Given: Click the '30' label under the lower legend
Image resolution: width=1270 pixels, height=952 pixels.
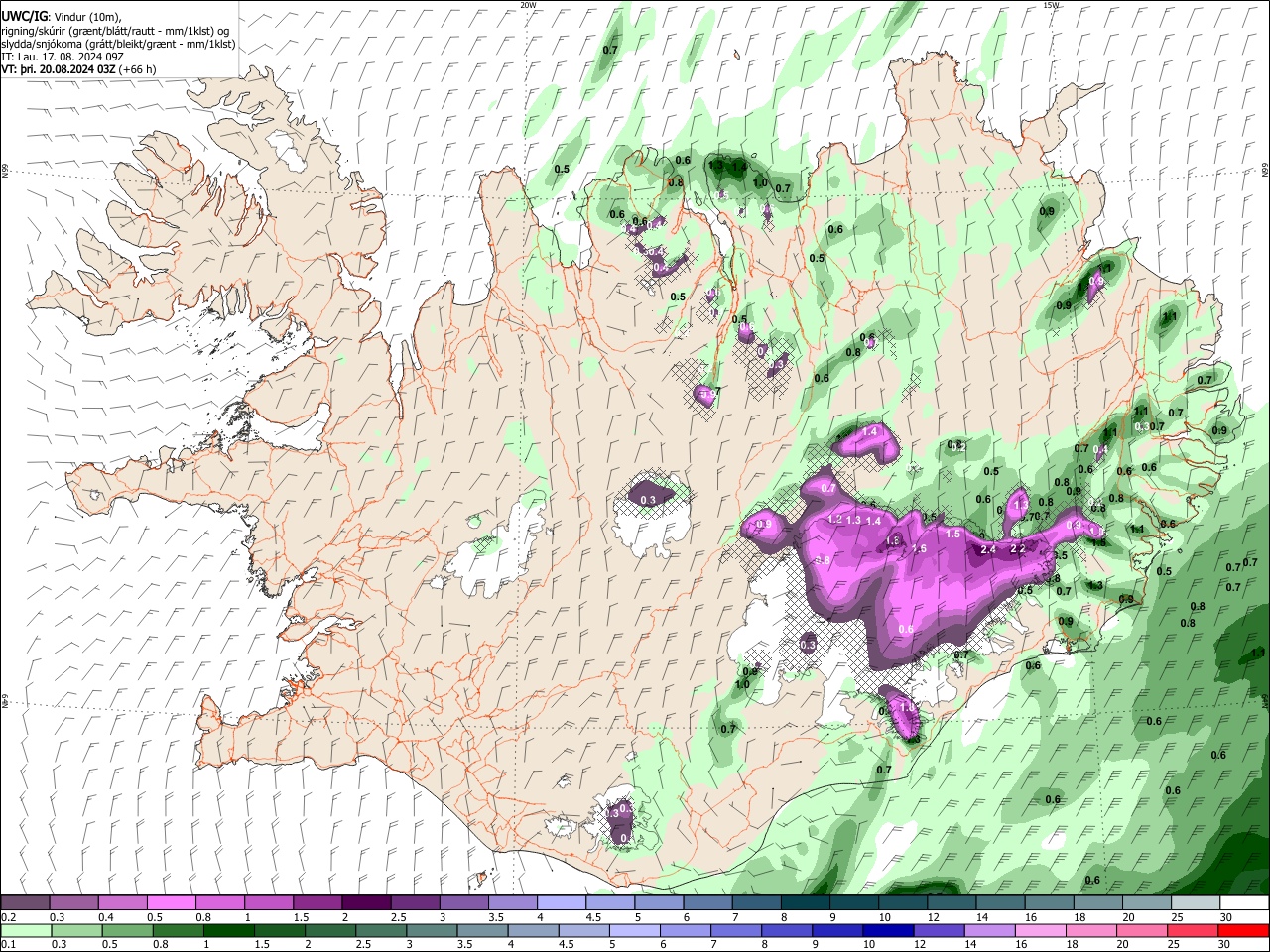Looking at the screenshot, I should tap(1223, 944).
